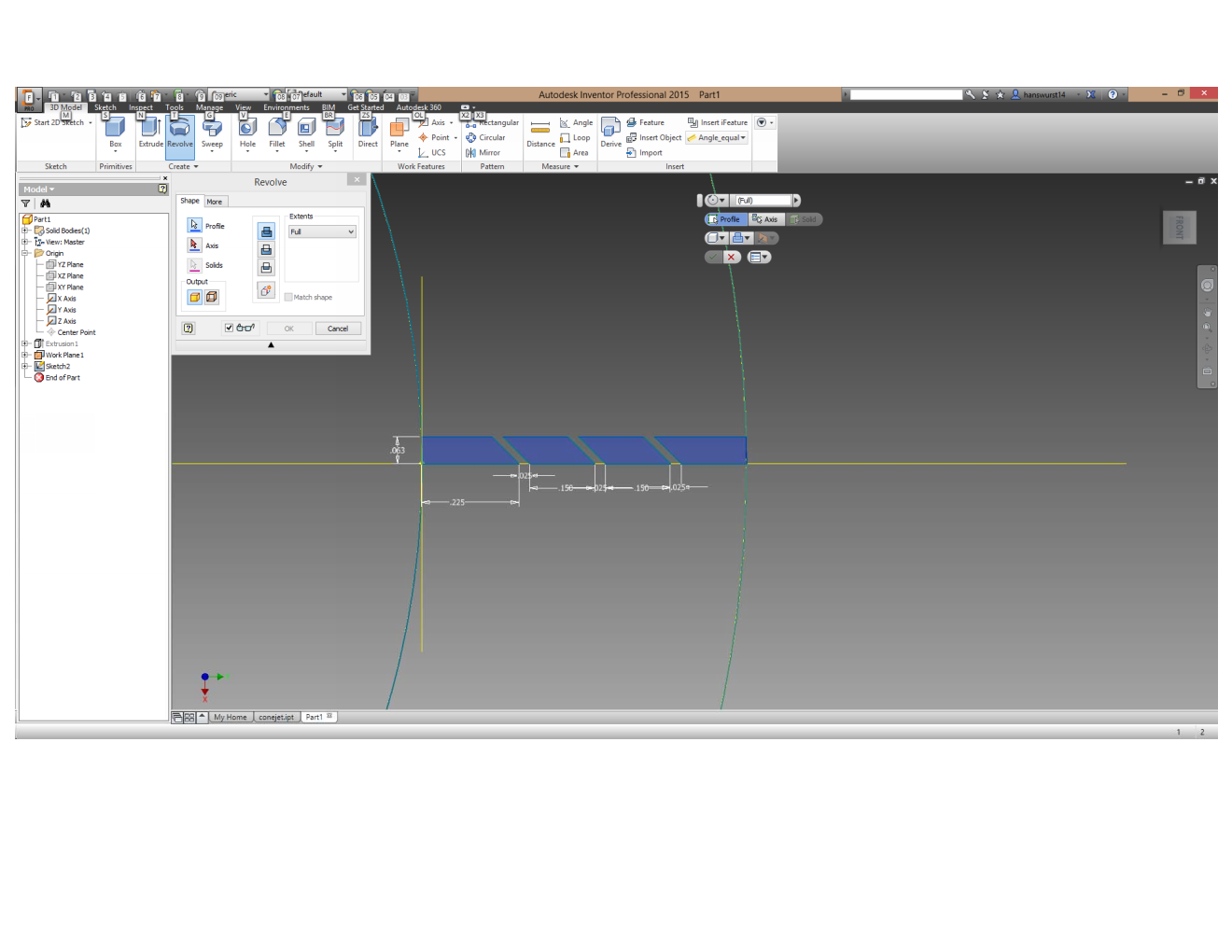Toggle the preview eyeglasses checkbox in Revolve dialog

(229, 328)
